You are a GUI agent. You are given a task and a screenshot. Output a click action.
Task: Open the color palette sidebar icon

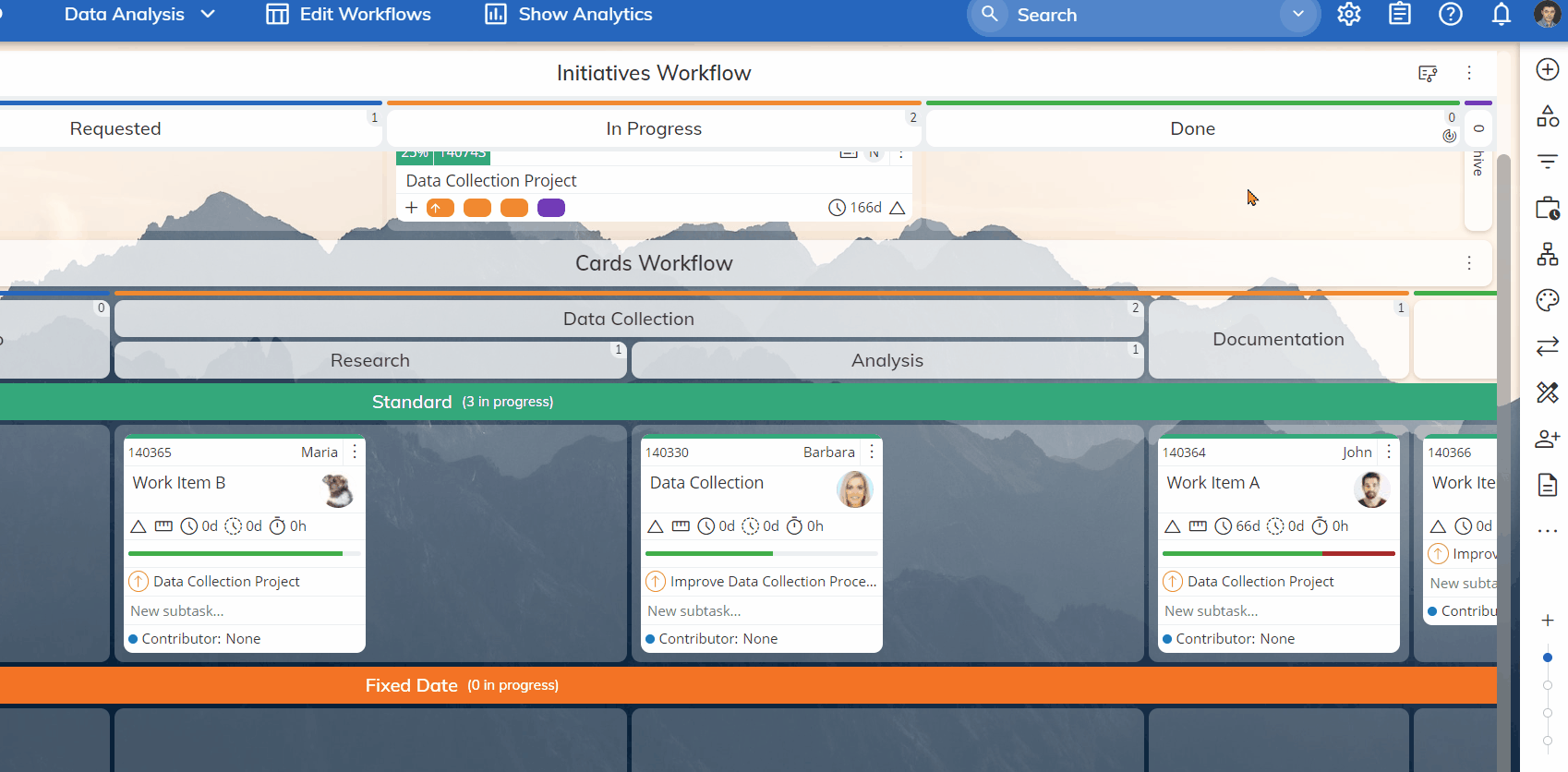(x=1548, y=300)
